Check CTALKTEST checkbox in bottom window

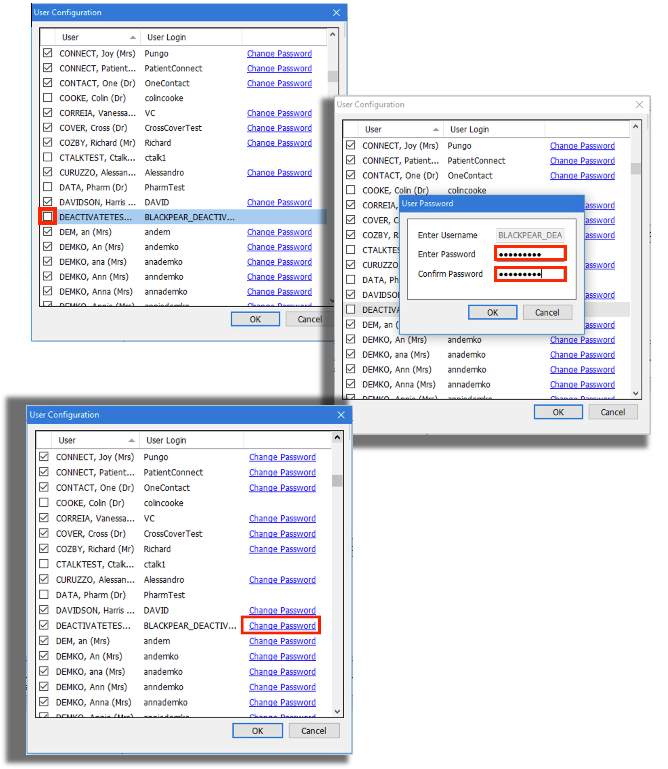[44, 564]
